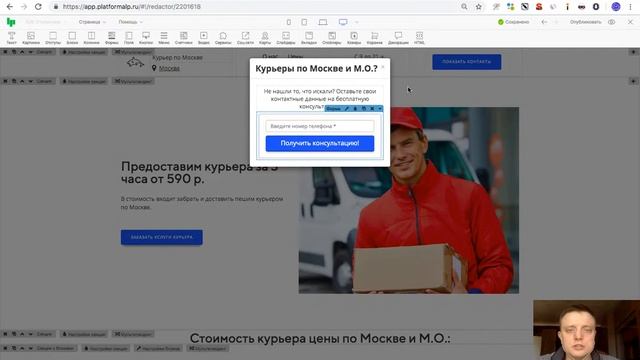Select the Отступы (spacing) tool
This screenshot has height=360, width=640.
(x=53, y=38)
